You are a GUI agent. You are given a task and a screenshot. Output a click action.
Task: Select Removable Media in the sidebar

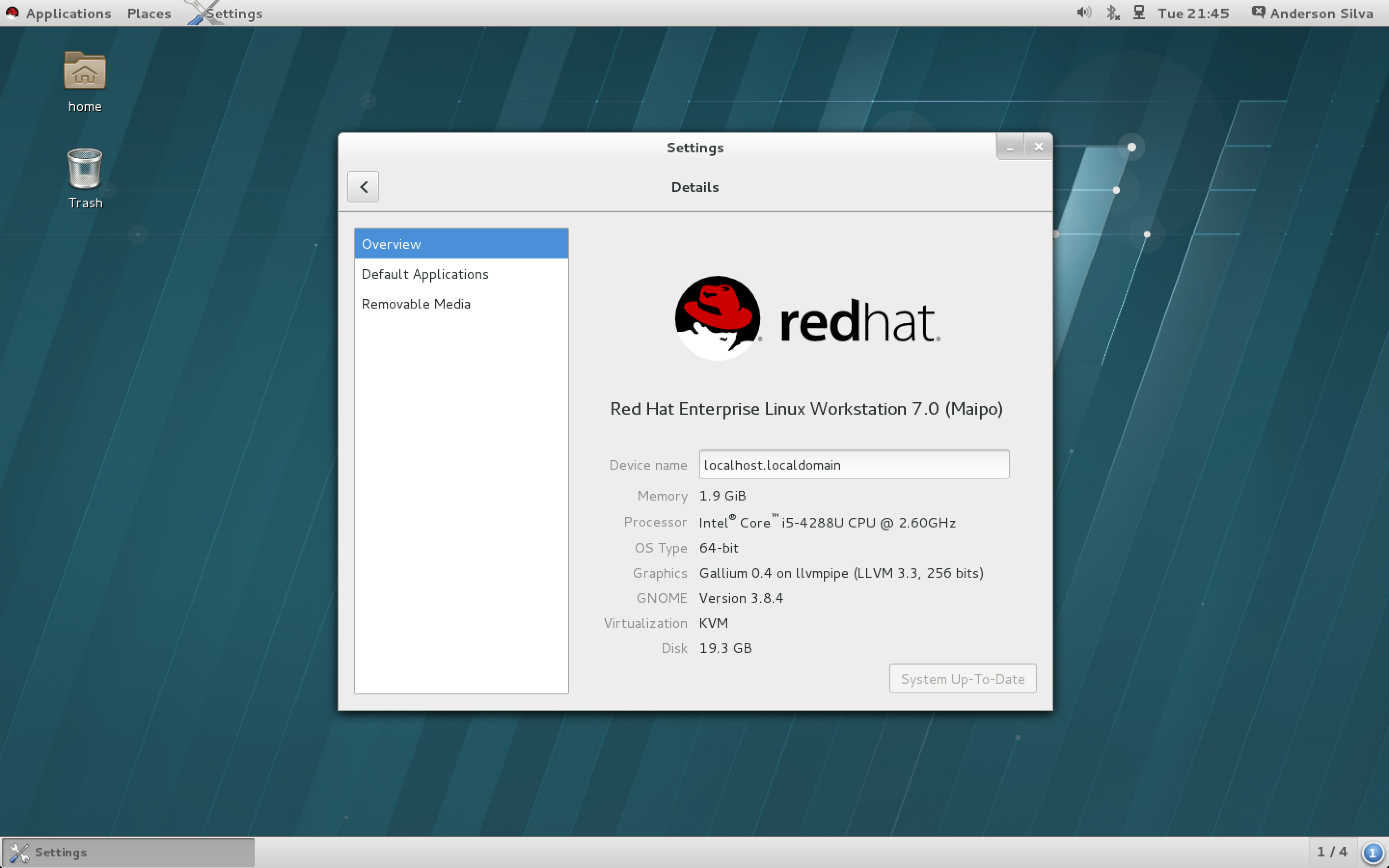click(x=416, y=304)
